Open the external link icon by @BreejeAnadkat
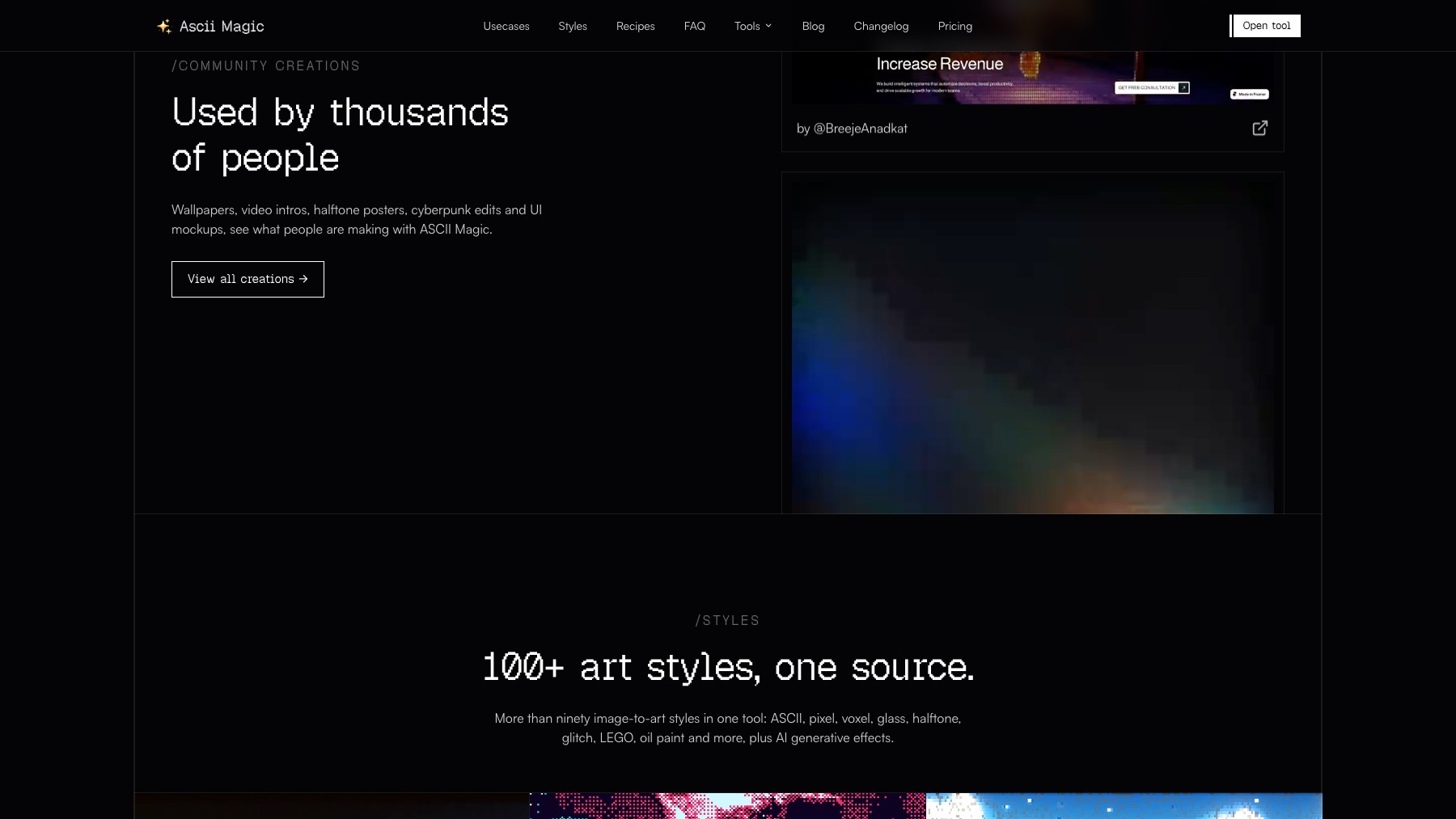1456x819 pixels. pos(1259,129)
